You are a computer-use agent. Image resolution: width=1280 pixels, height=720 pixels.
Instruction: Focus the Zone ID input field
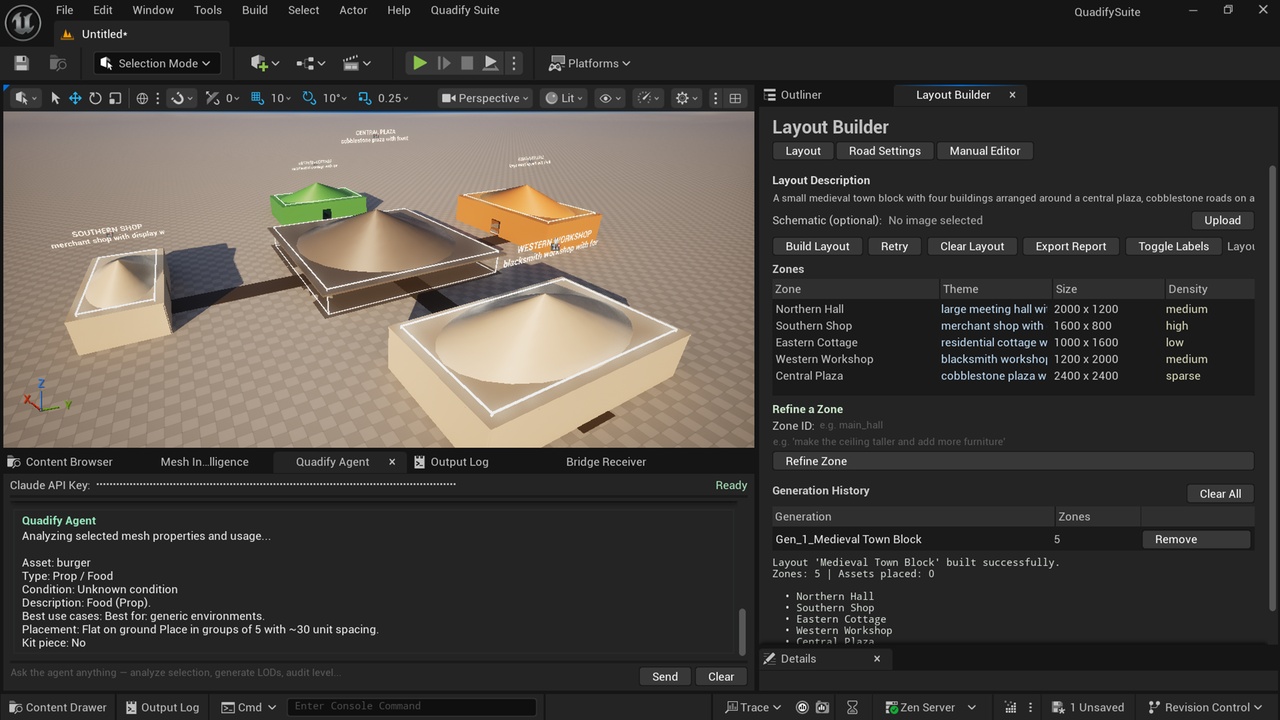1035,426
